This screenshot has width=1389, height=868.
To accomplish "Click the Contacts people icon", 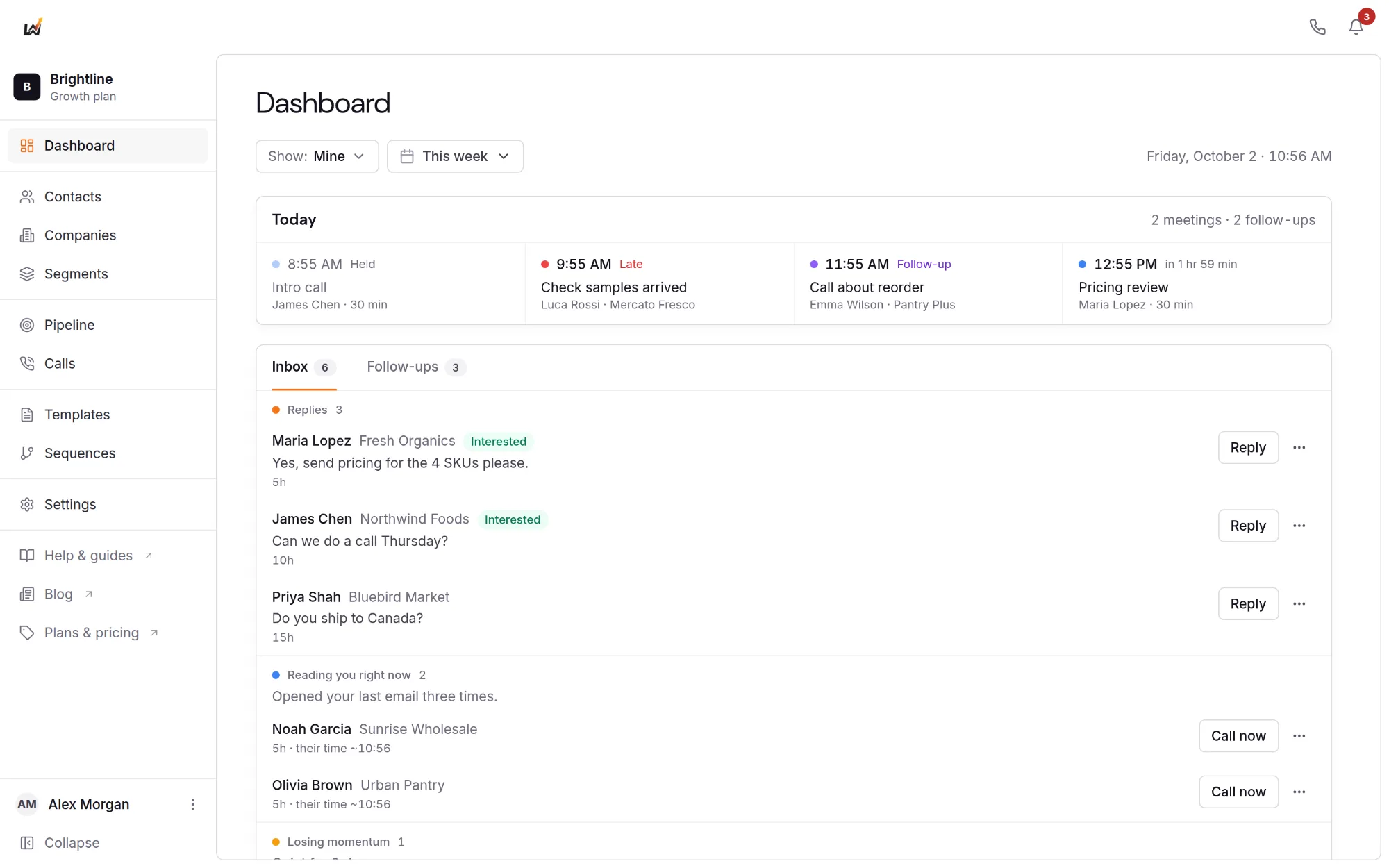I will tap(27, 197).
